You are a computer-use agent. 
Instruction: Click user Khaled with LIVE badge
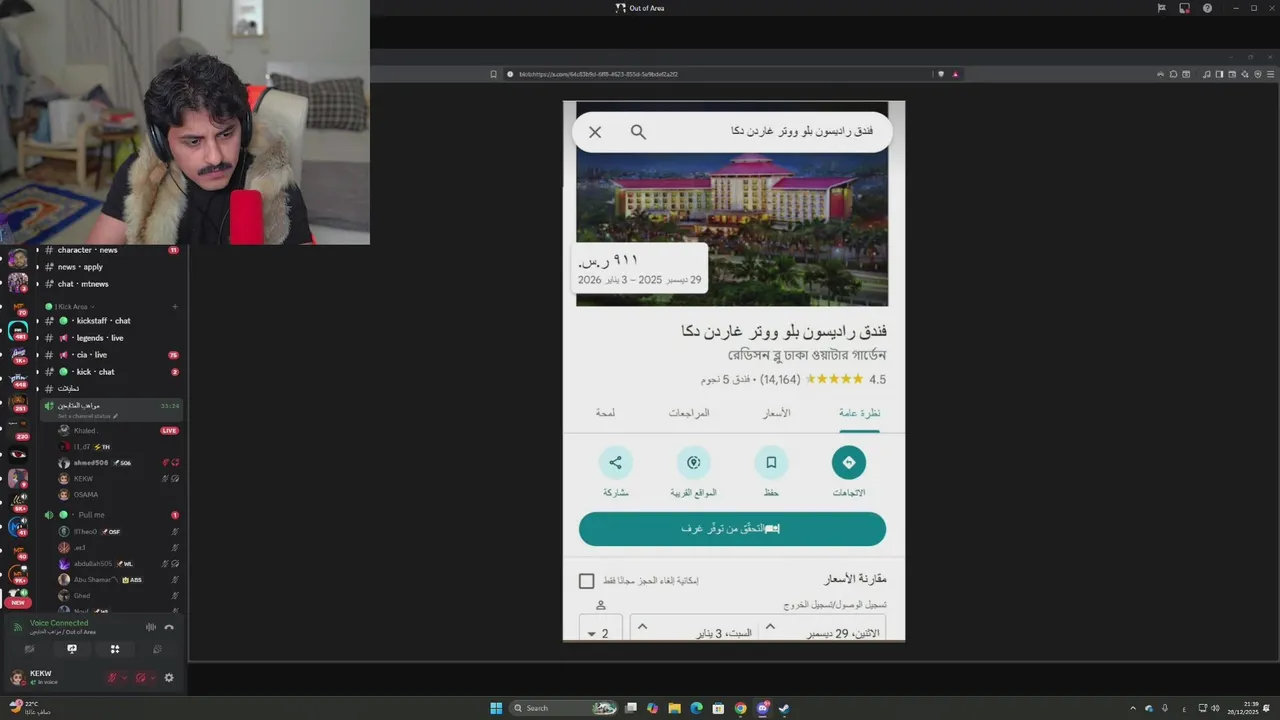(x=118, y=431)
